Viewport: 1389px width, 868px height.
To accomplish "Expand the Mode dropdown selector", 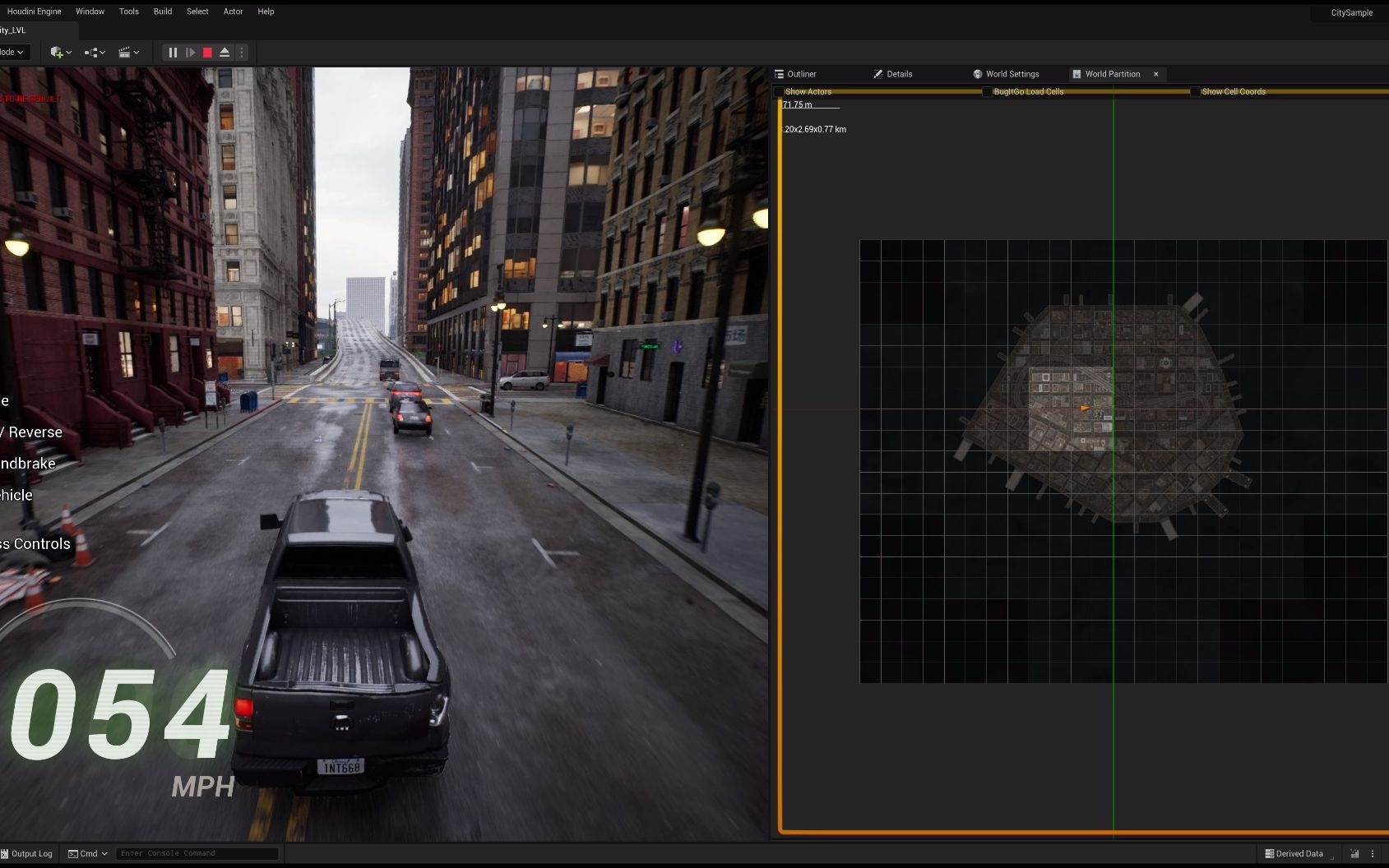I will (12, 53).
